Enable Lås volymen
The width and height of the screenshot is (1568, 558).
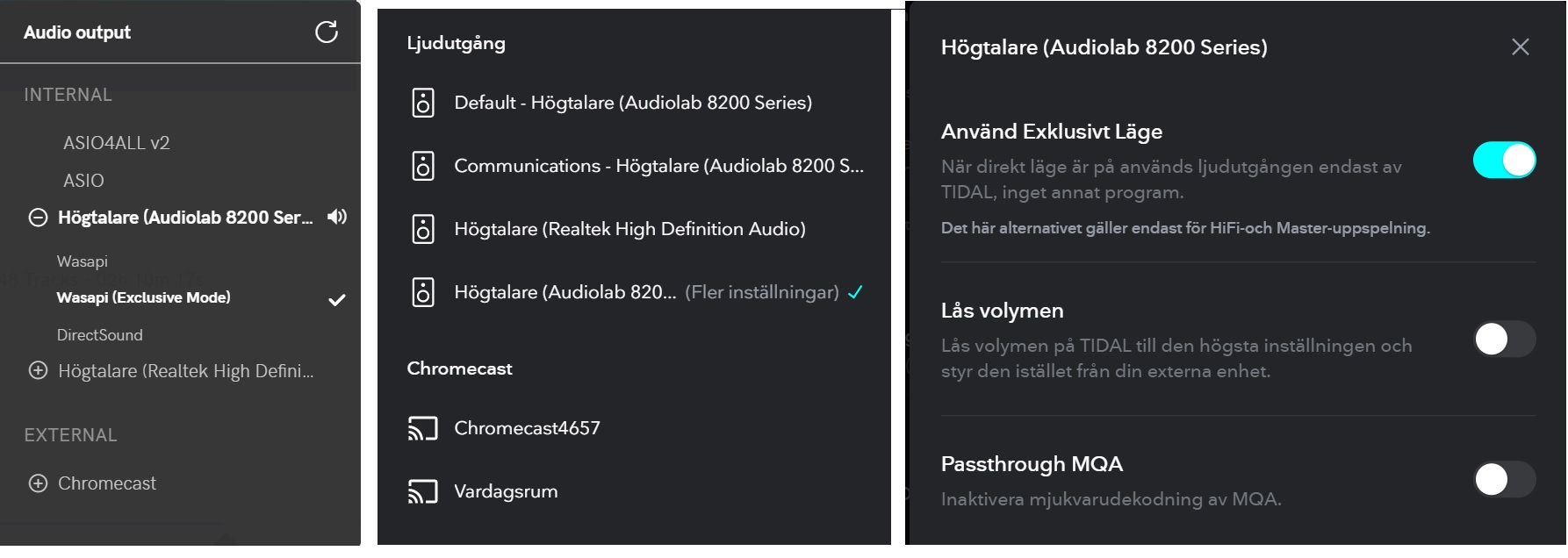(1503, 340)
